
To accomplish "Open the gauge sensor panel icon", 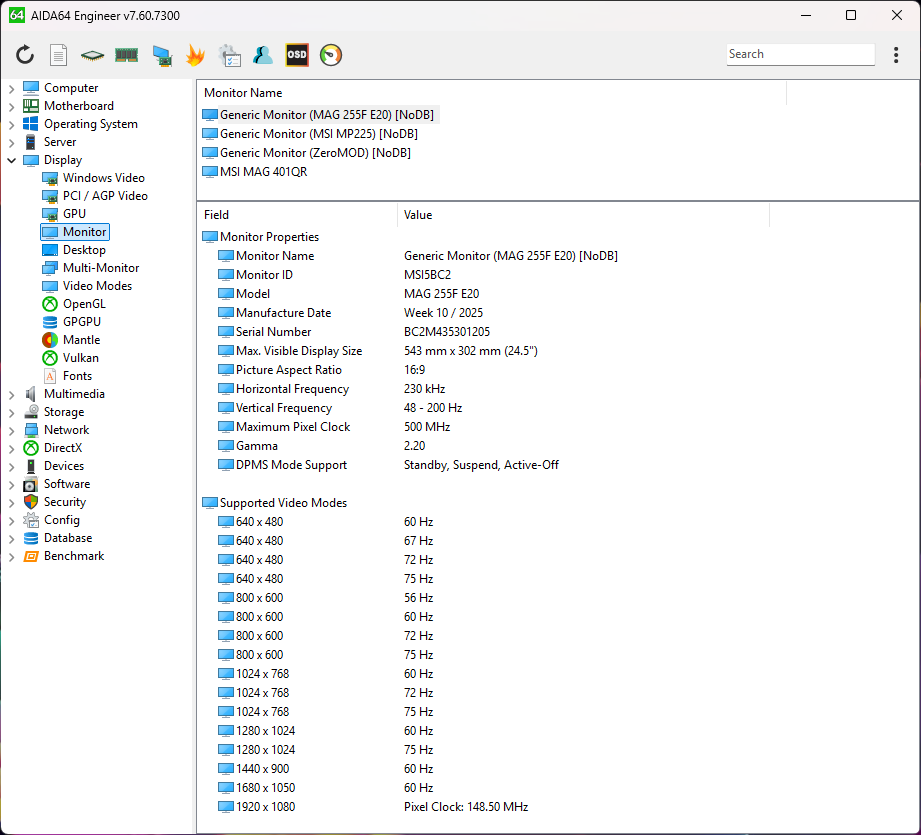I will tap(331, 55).
